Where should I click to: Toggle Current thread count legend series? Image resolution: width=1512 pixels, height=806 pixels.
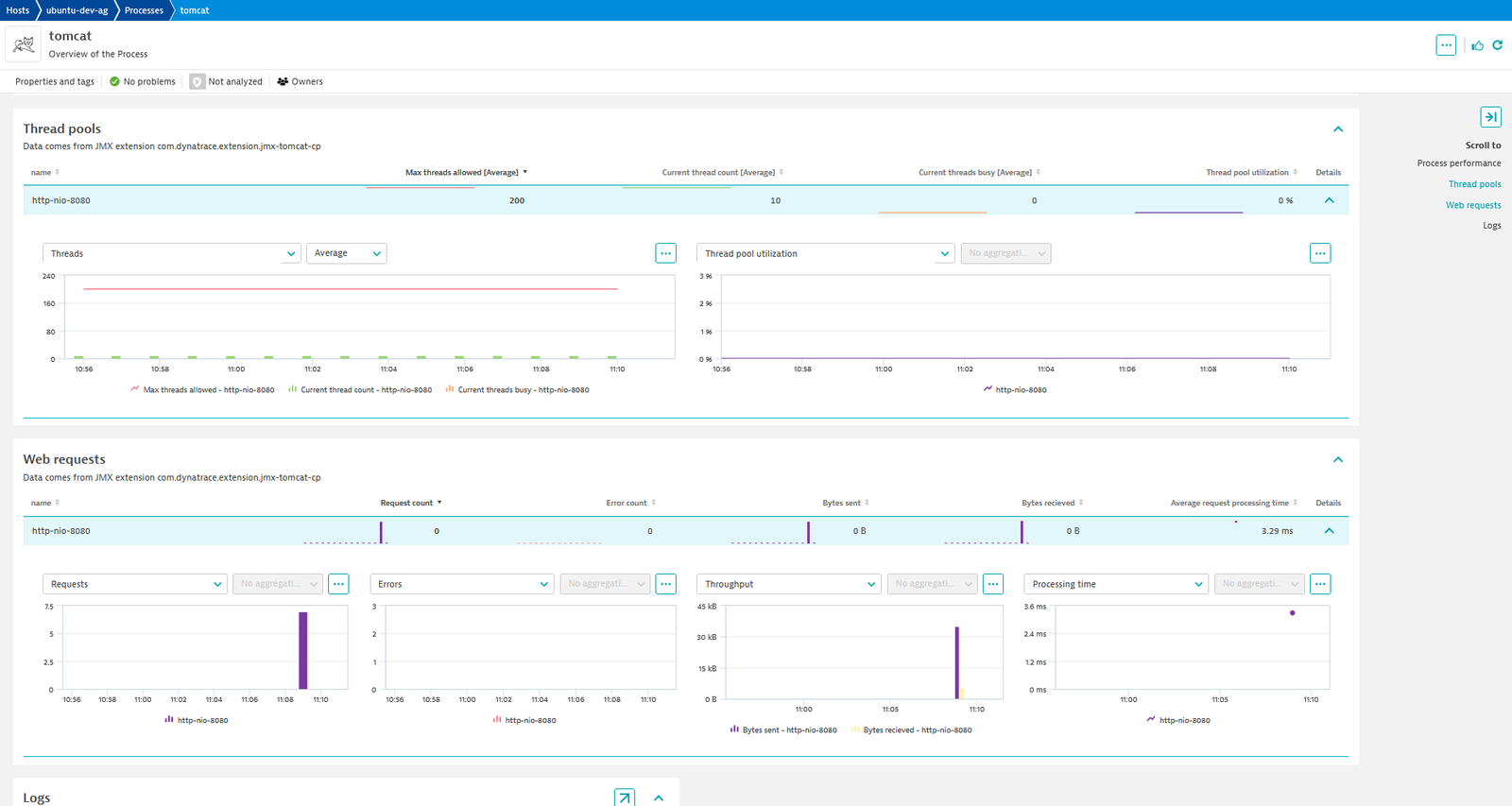pos(360,389)
